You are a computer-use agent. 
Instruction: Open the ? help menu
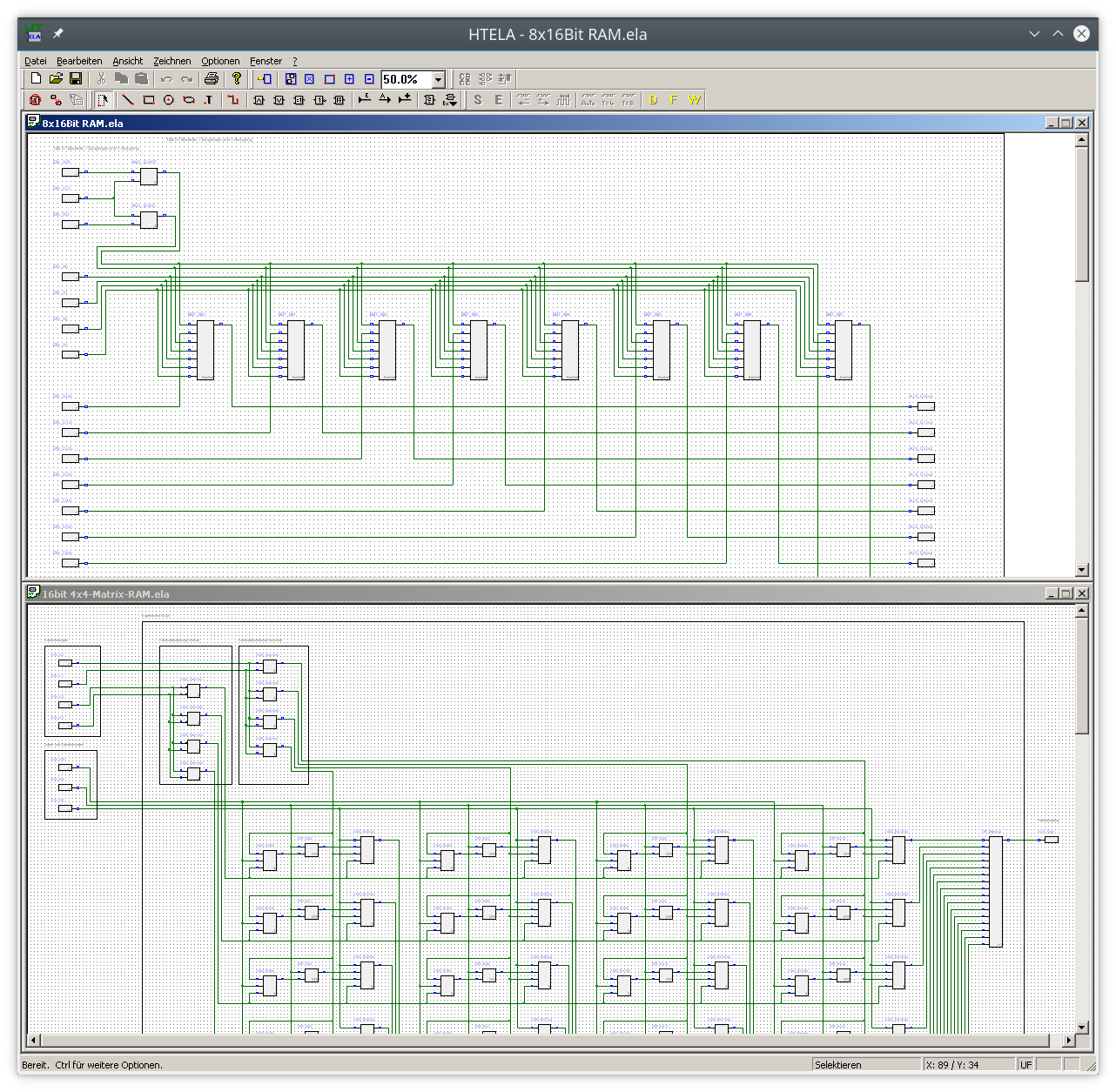pyautogui.click(x=294, y=61)
